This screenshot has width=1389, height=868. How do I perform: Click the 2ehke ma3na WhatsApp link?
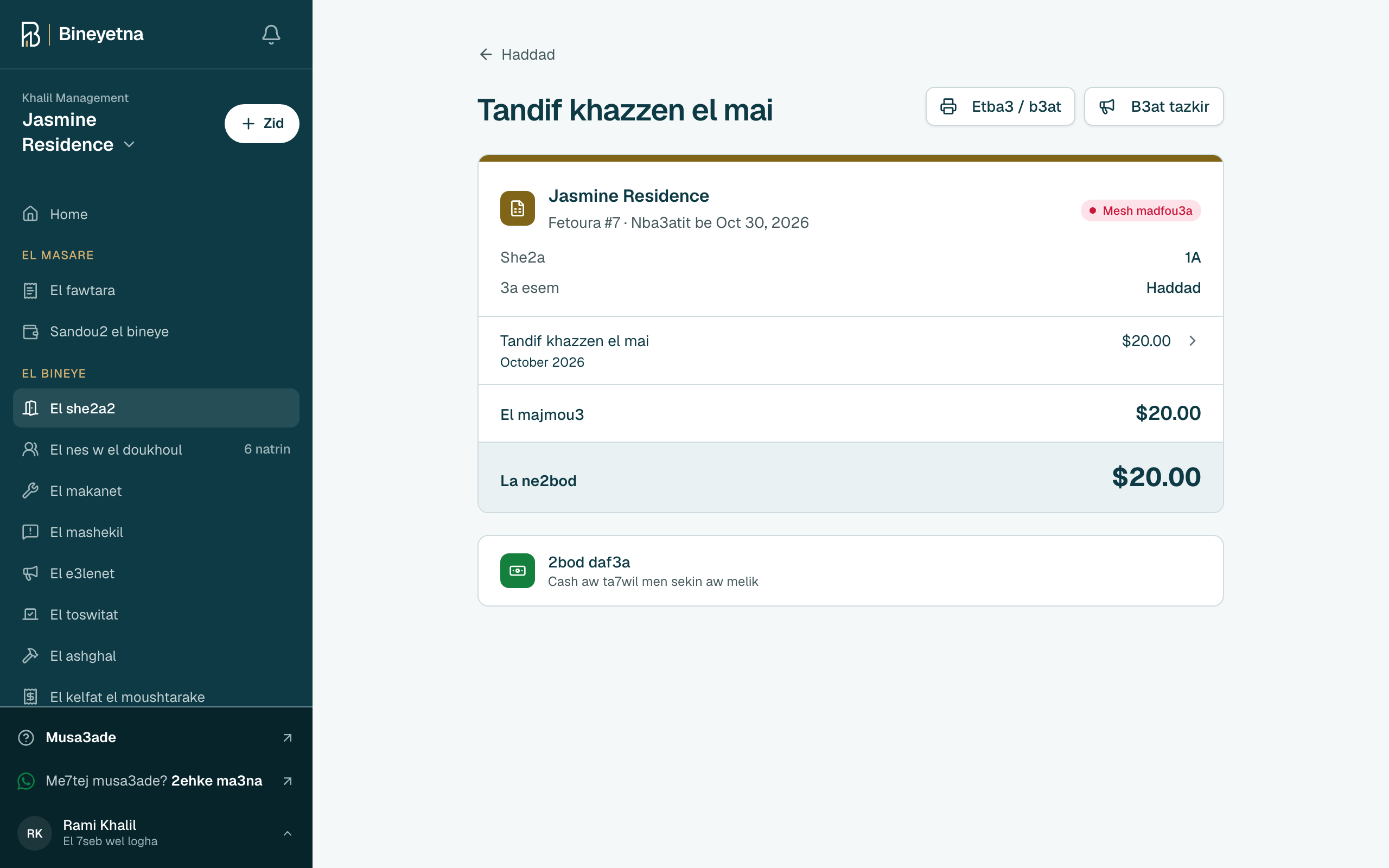[216, 781]
